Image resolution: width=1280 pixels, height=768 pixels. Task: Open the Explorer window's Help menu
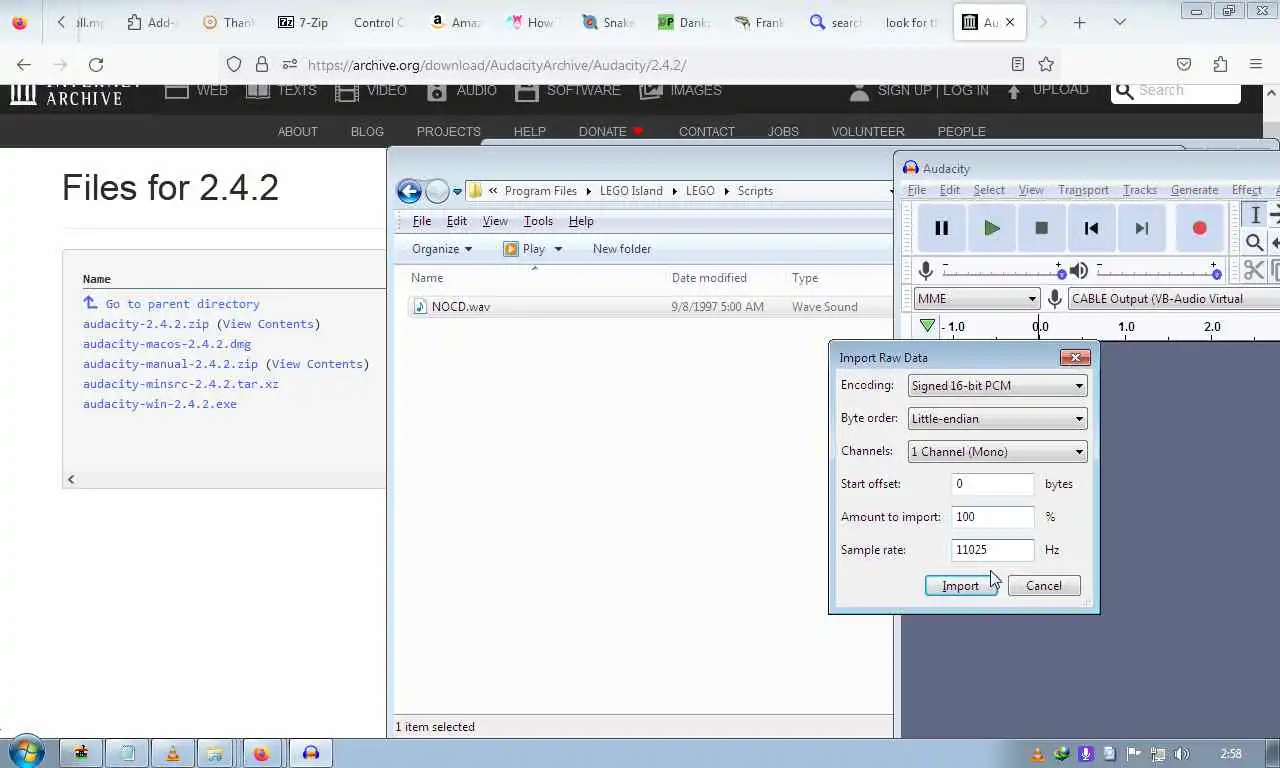coord(581,221)
